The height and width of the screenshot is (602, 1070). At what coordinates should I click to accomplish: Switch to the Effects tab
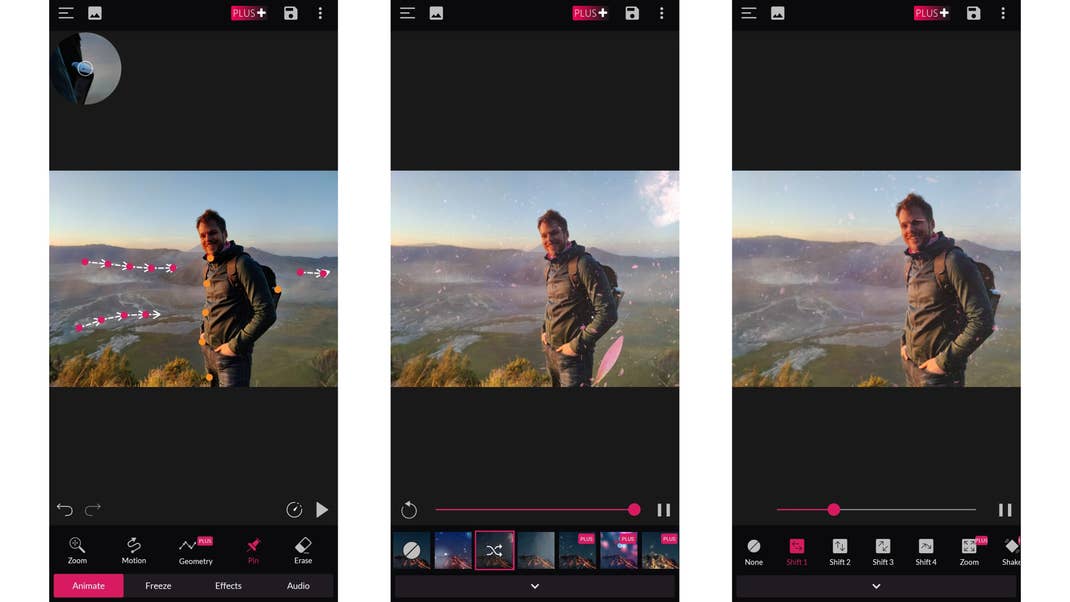pyautogui.click(x=227, y=586)
